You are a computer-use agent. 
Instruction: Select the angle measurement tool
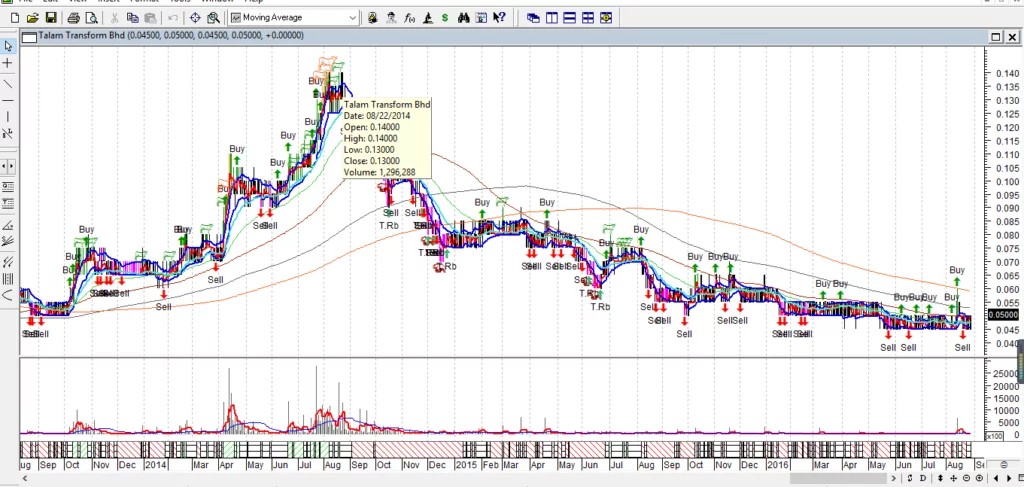pos(8,226)
